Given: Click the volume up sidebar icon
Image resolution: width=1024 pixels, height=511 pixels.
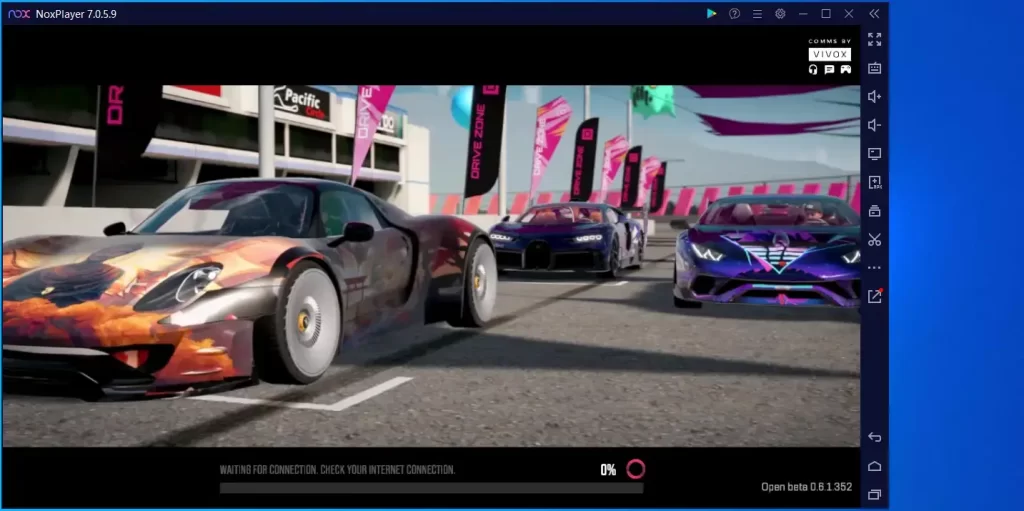Looking at the screenshot, I should [874, 97].
